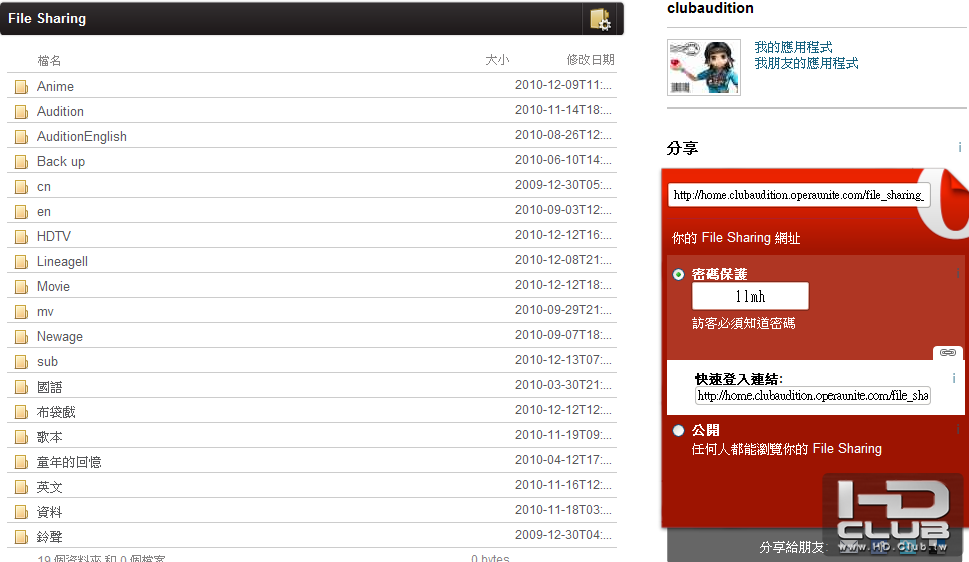Image resolution: width=969 pixels, height=562 pixels.
Task: Open 我朋友的應用程式 link
Action: click(806, 63)
